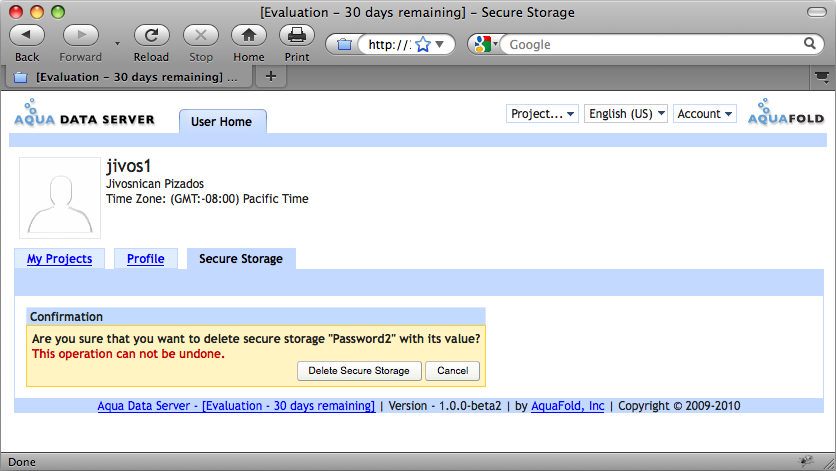The image size is (836, 471).
Task: Click the Forward arrow button
Action: tap(81, 36)
